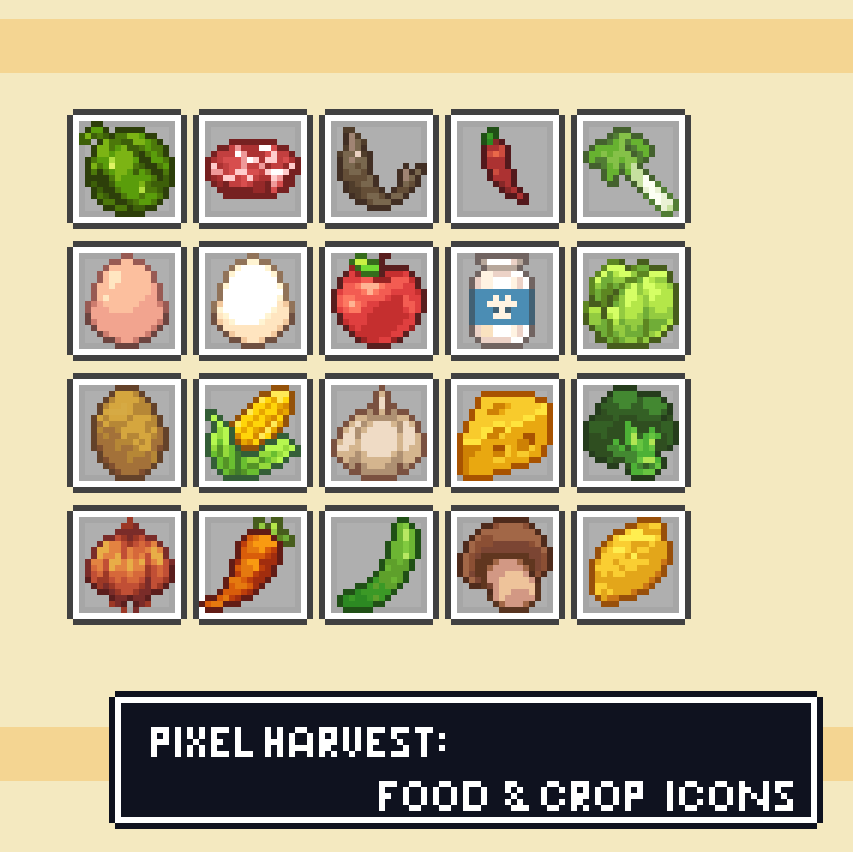The height and width of the screenshot is (852, 853).
Task: Click the watermelon icon
Action: [x=127, y=169]
